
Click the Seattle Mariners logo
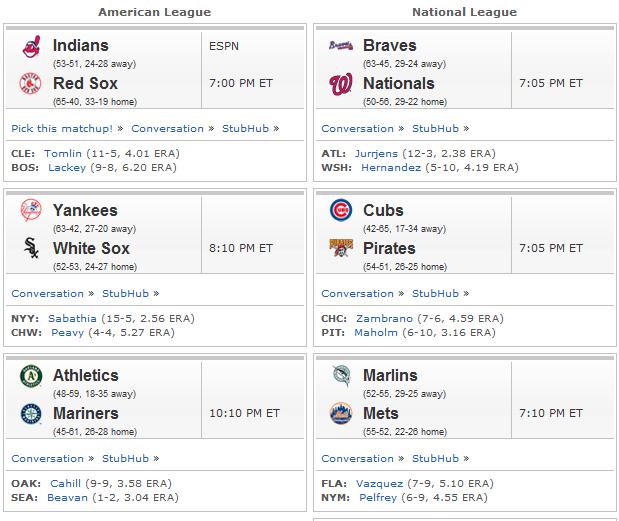(x=31, y=414)
